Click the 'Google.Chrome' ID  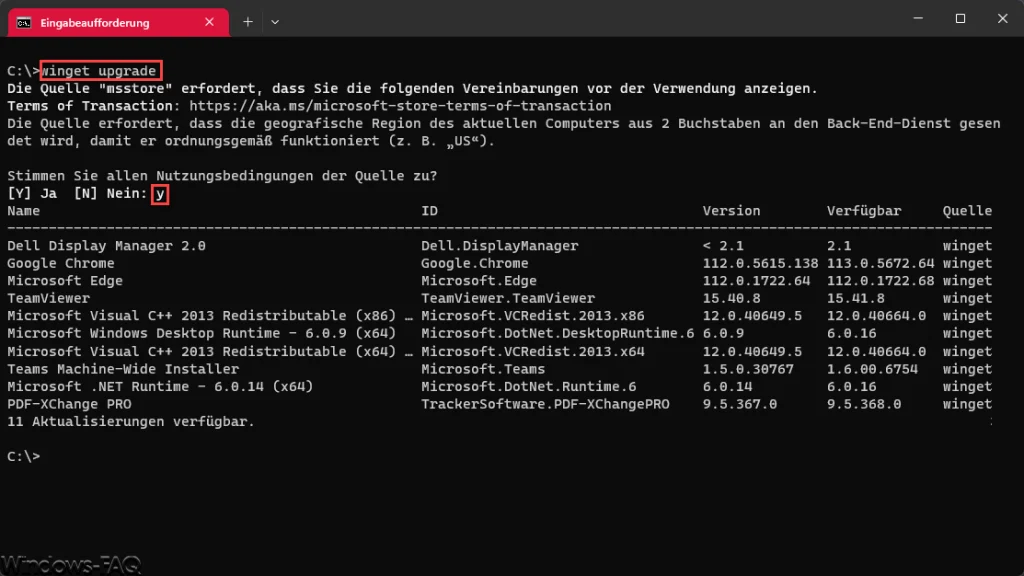tap(475, 263)
